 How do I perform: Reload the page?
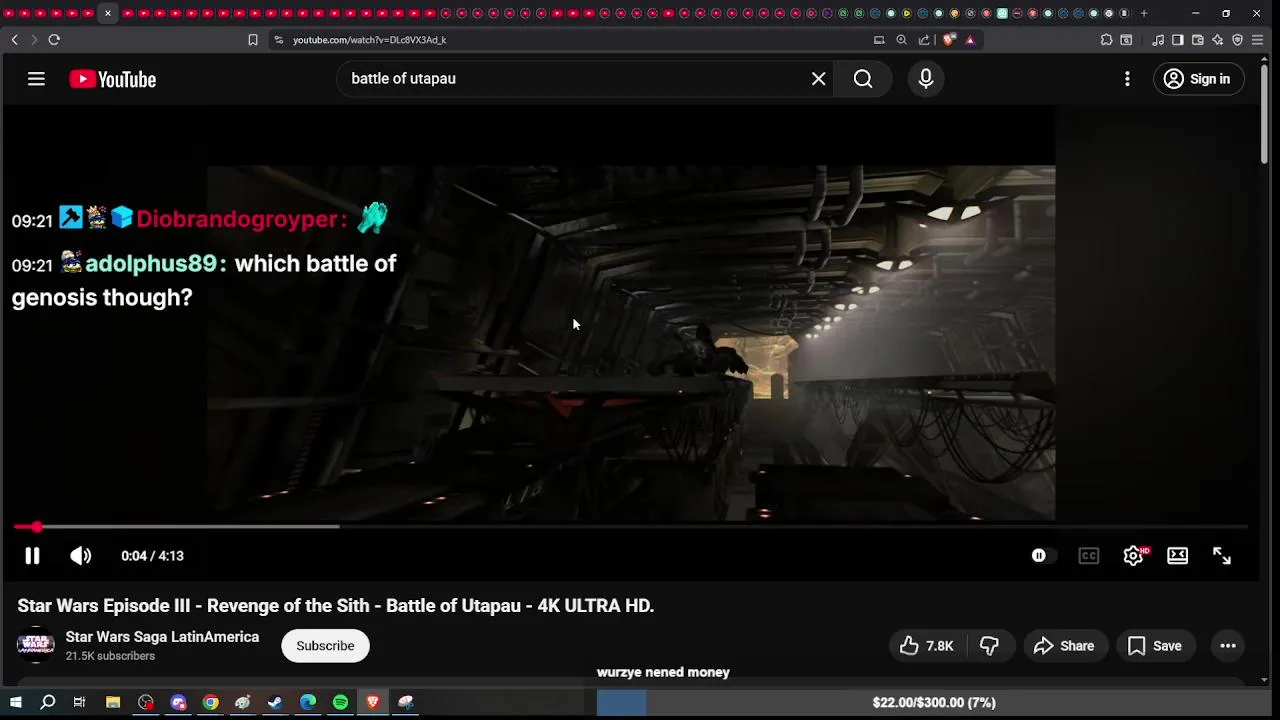54,40
